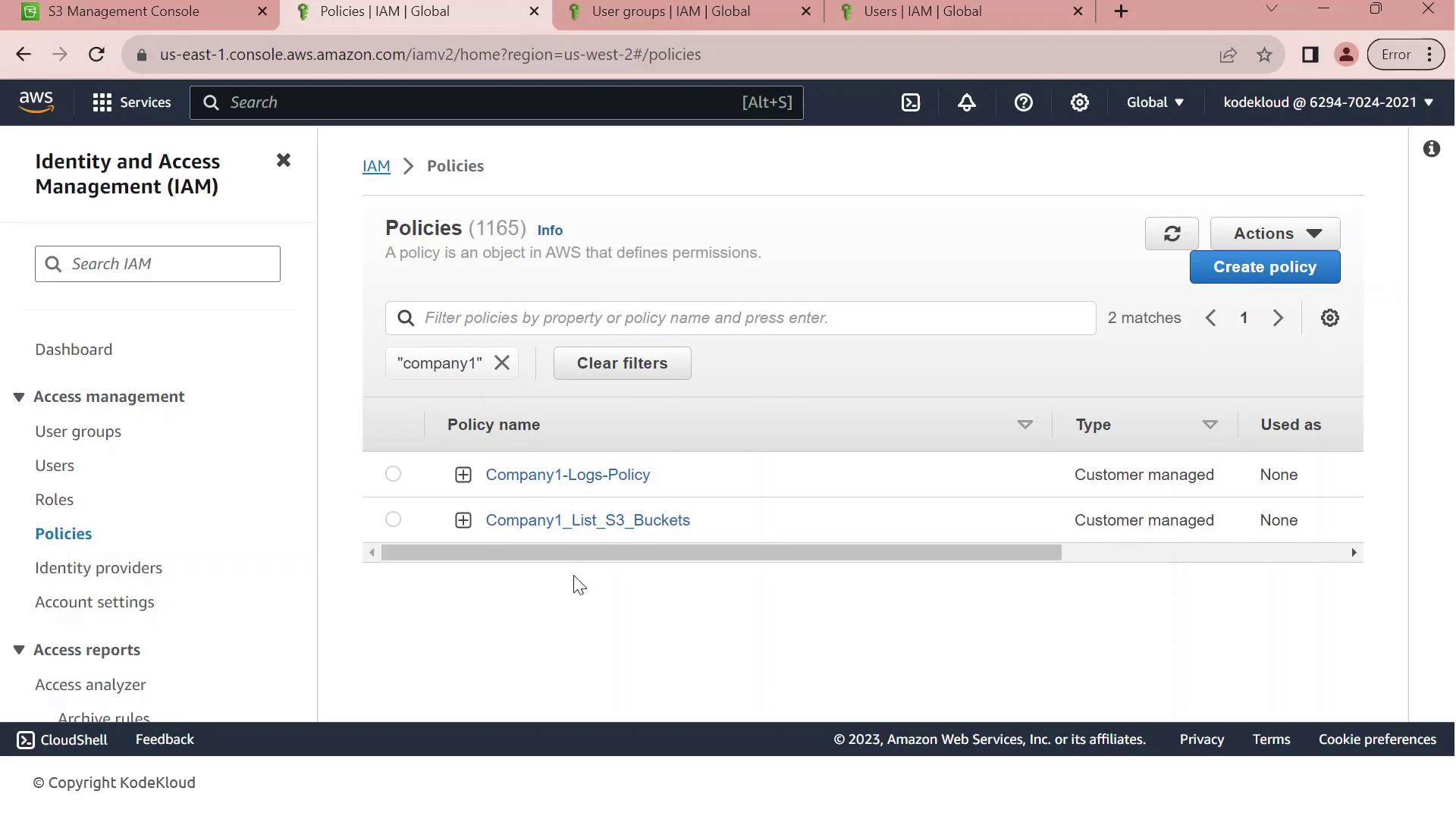This screenshot has height=819, width=1456.
Task: Open the AWS support help icon
Action: (x=1023, y=102)
